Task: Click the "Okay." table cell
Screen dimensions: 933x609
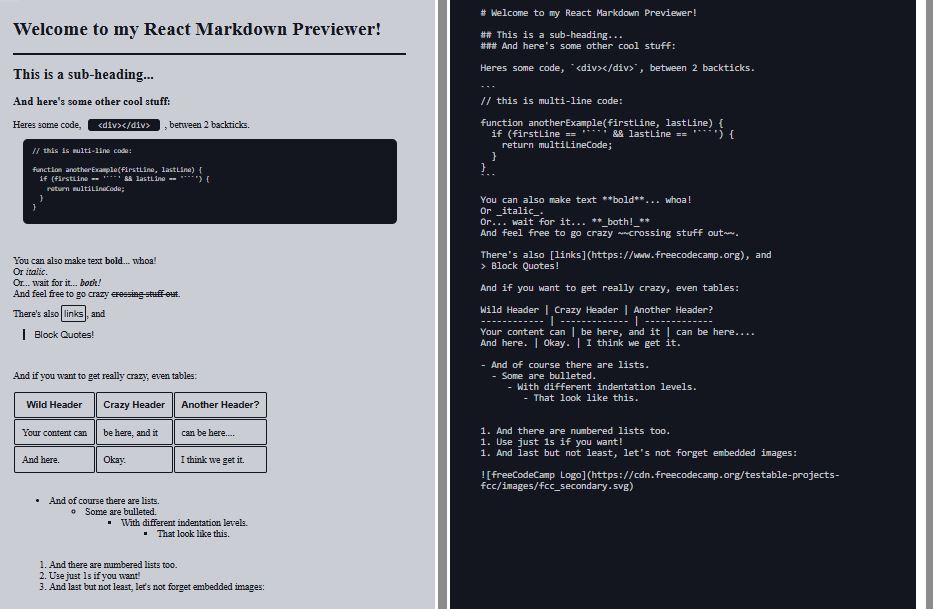Action: [x=134, y=460]
